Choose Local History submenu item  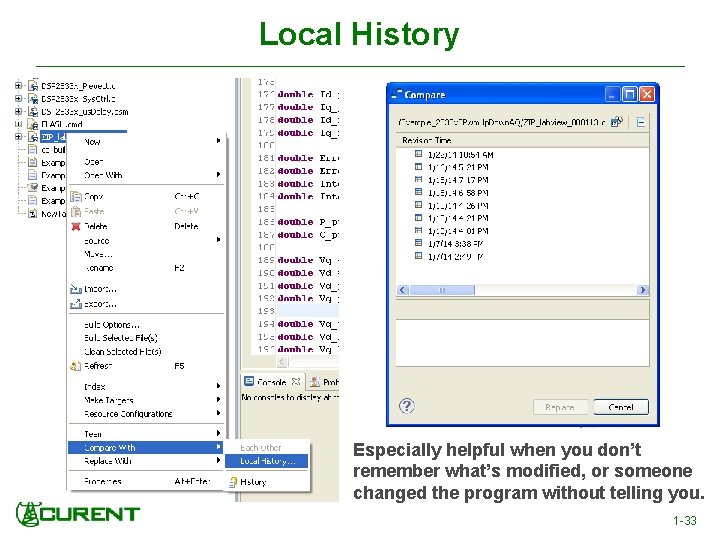click(x=266, y=461)
